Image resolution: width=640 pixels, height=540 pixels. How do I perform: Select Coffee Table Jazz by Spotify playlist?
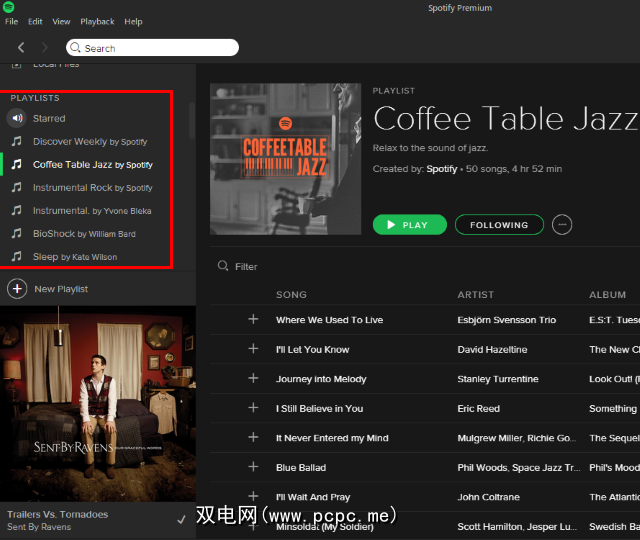93,164
